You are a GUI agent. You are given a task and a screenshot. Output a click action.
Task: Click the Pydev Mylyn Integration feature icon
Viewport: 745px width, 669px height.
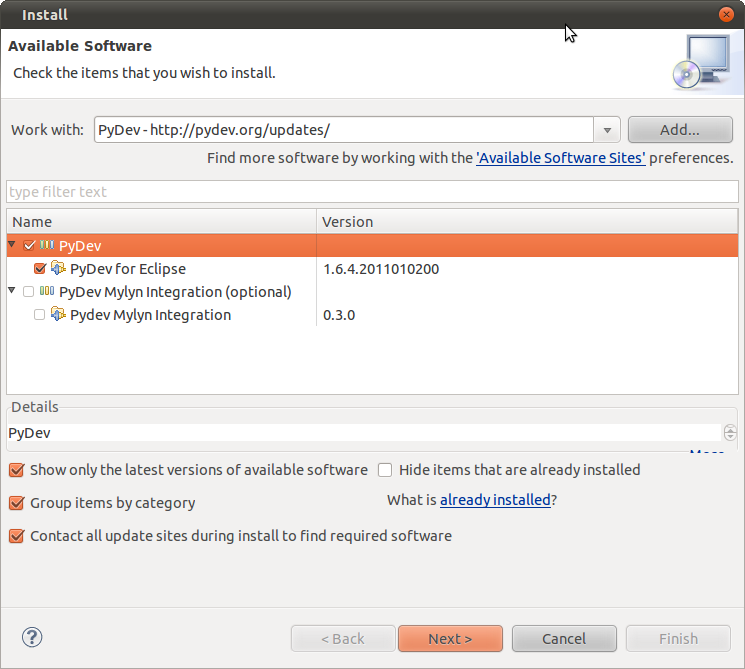point(58,314)
